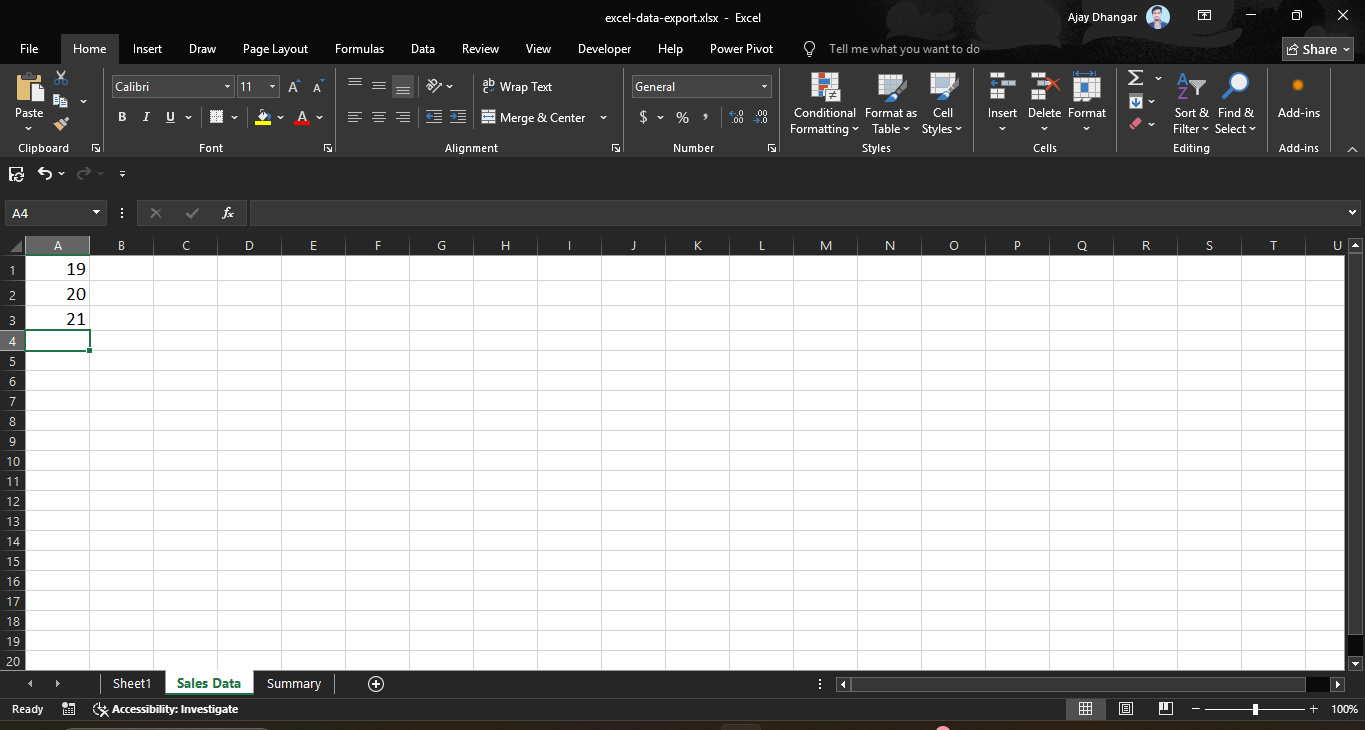
Task: Click the AutoSum sigma icon
Action: click(1135, 78)
